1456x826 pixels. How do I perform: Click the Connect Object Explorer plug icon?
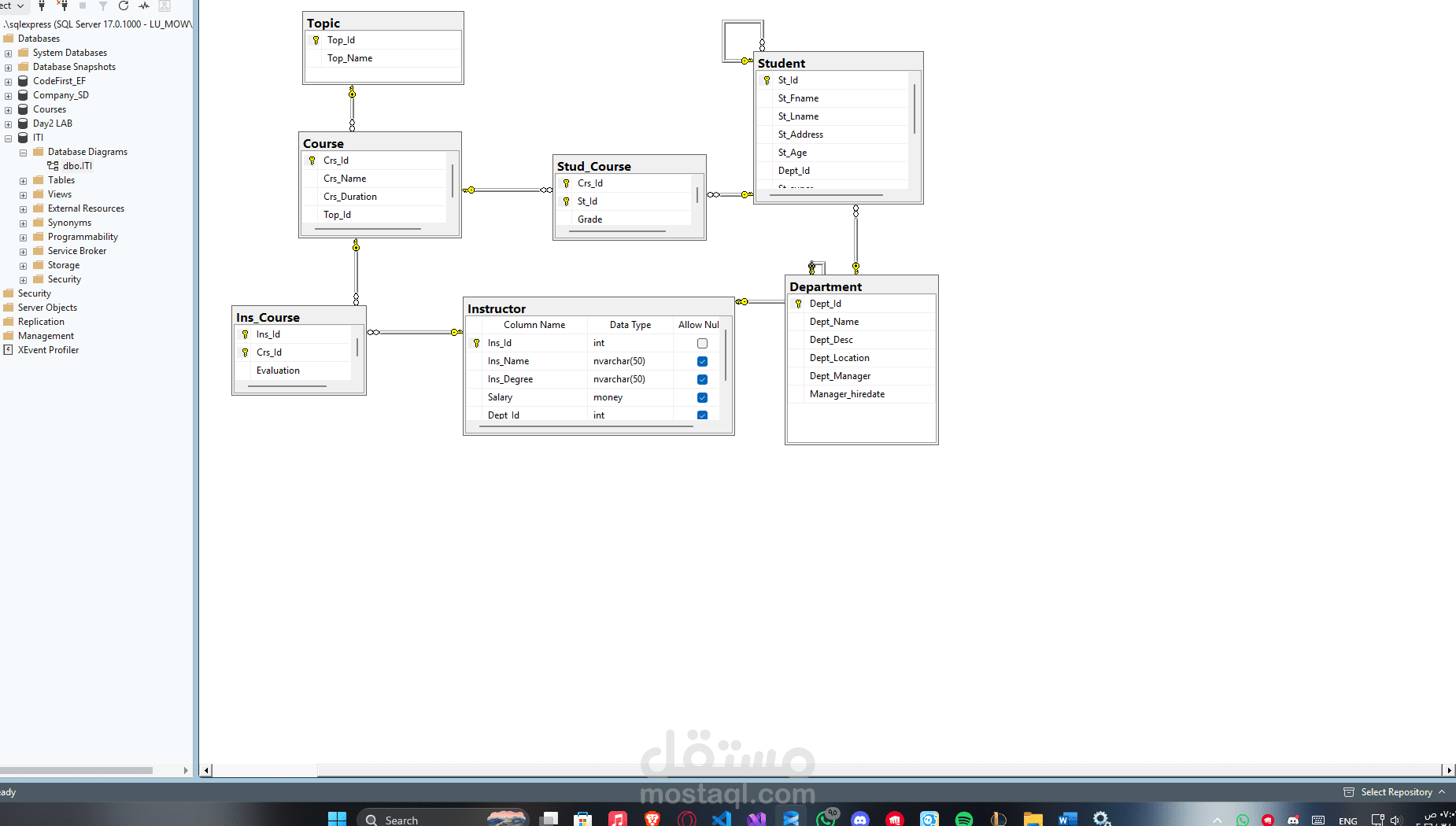click(42, 6)
